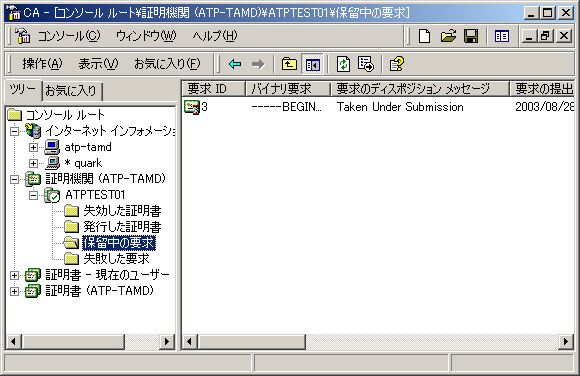Toggle the Show/Hide console tree icon
The image size is (580, 376).
[x=313, y=64]
